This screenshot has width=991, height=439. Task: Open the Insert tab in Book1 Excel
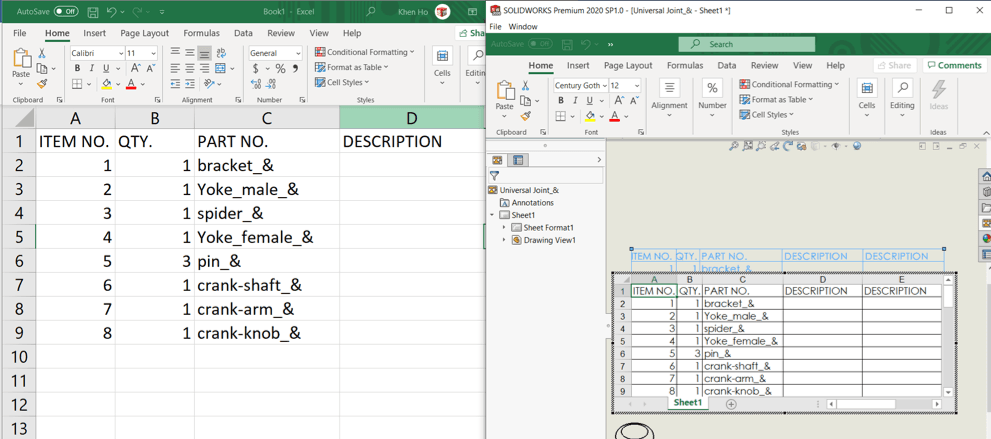95,33
